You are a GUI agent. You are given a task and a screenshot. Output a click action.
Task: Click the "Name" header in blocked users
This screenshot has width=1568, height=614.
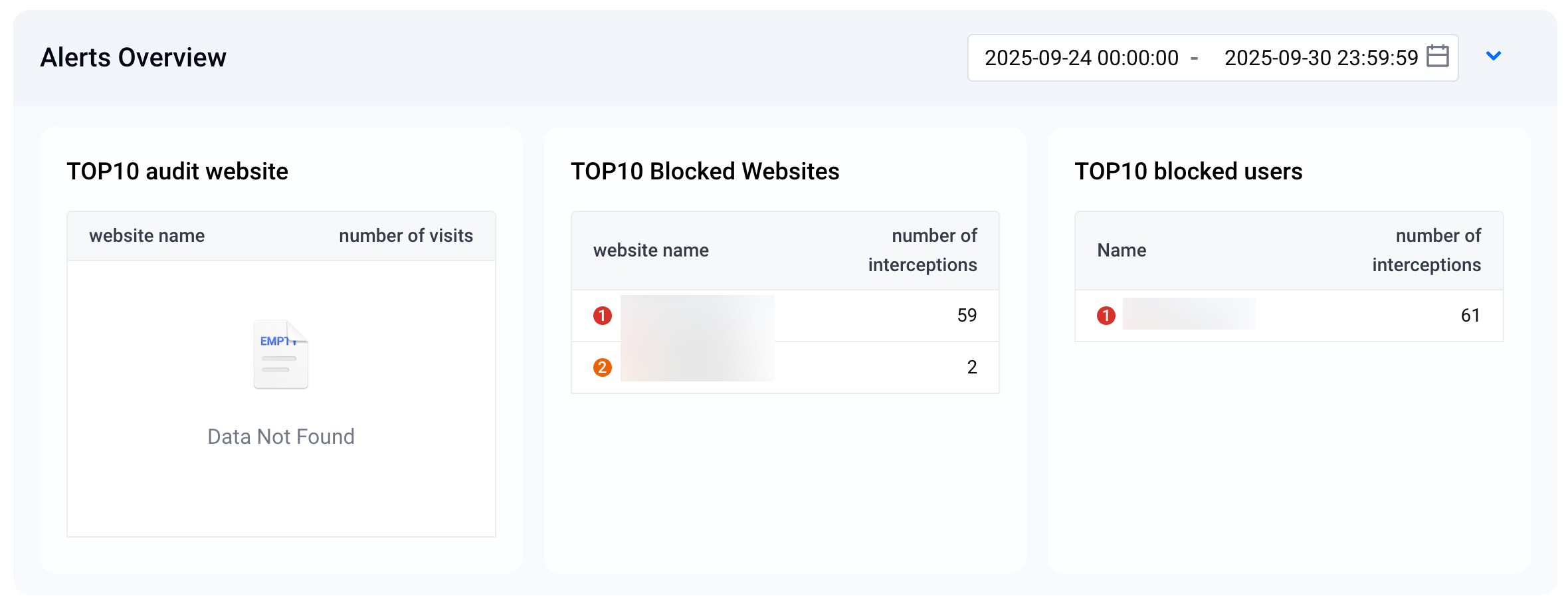1122,251
